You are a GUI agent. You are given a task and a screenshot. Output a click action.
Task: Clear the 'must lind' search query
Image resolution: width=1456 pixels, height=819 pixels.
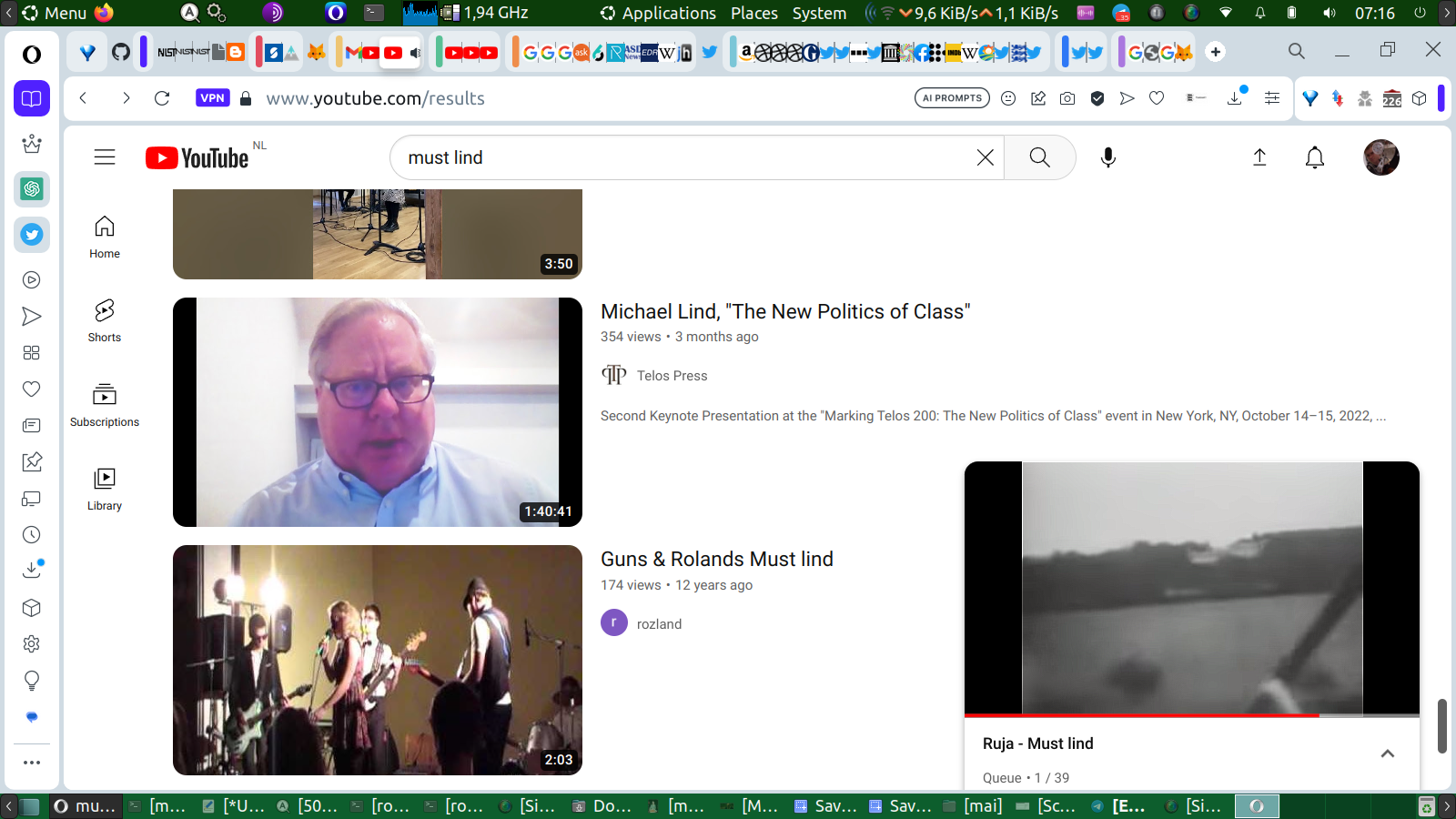[985, 157]
